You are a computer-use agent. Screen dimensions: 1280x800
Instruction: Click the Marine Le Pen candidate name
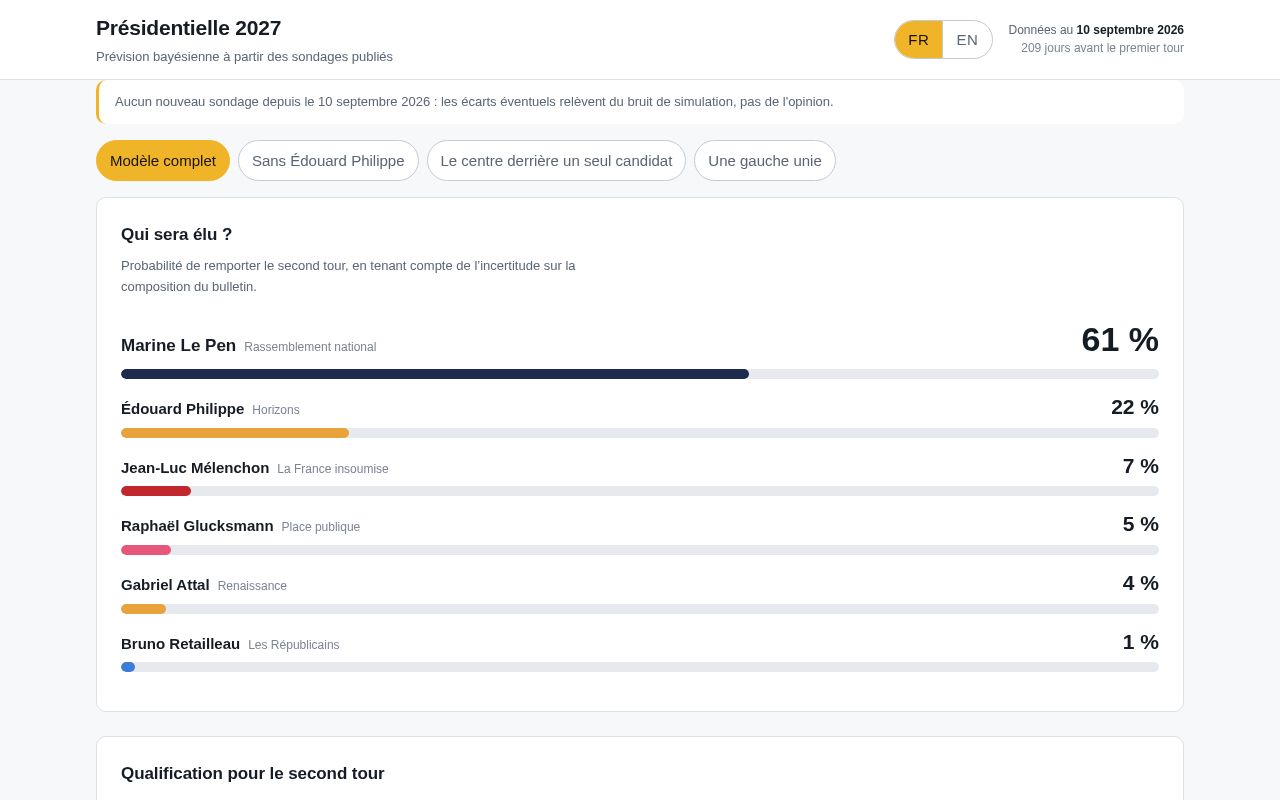178,346
